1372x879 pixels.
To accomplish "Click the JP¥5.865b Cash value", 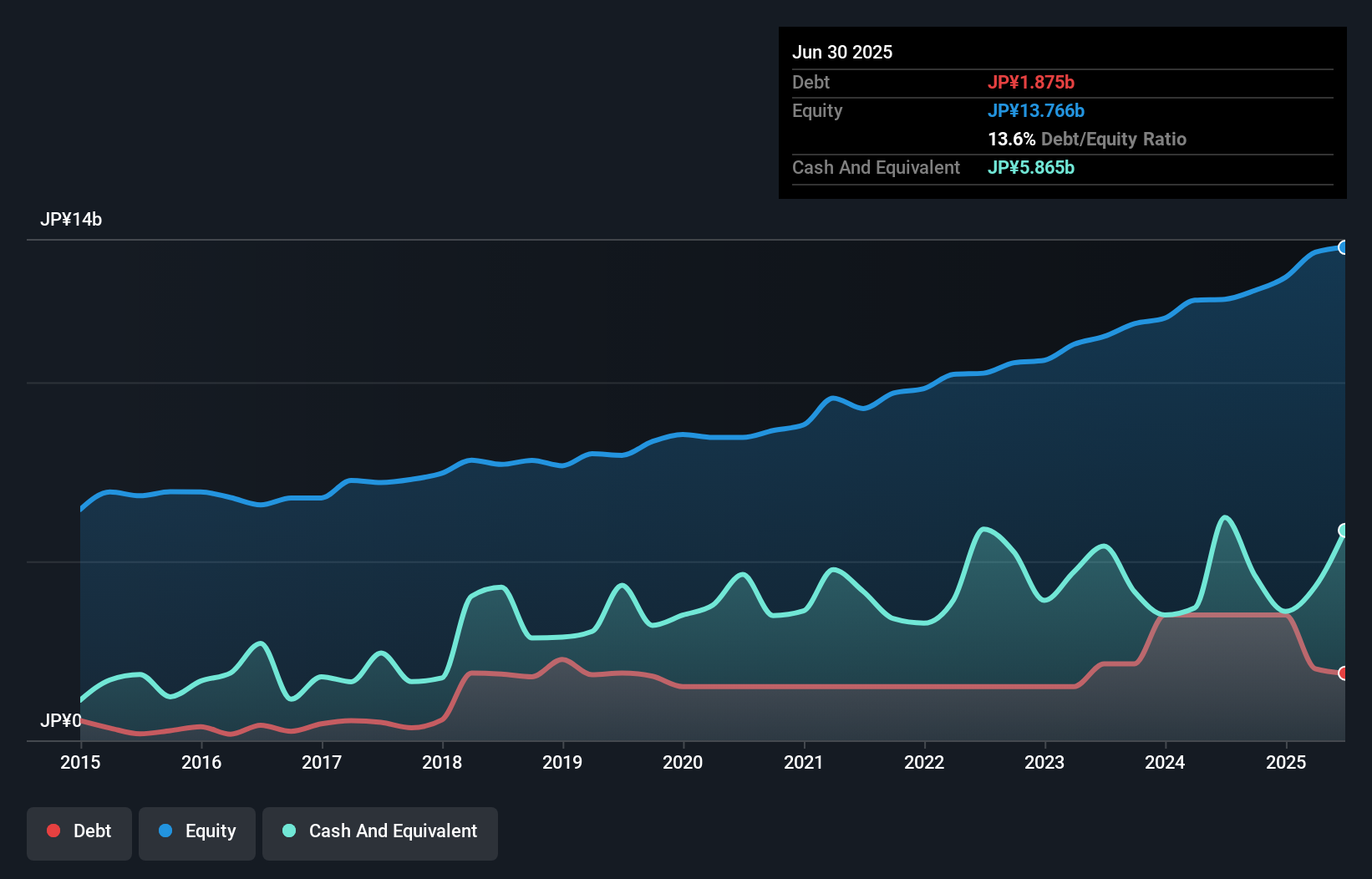I will (x=1031, y=167).
